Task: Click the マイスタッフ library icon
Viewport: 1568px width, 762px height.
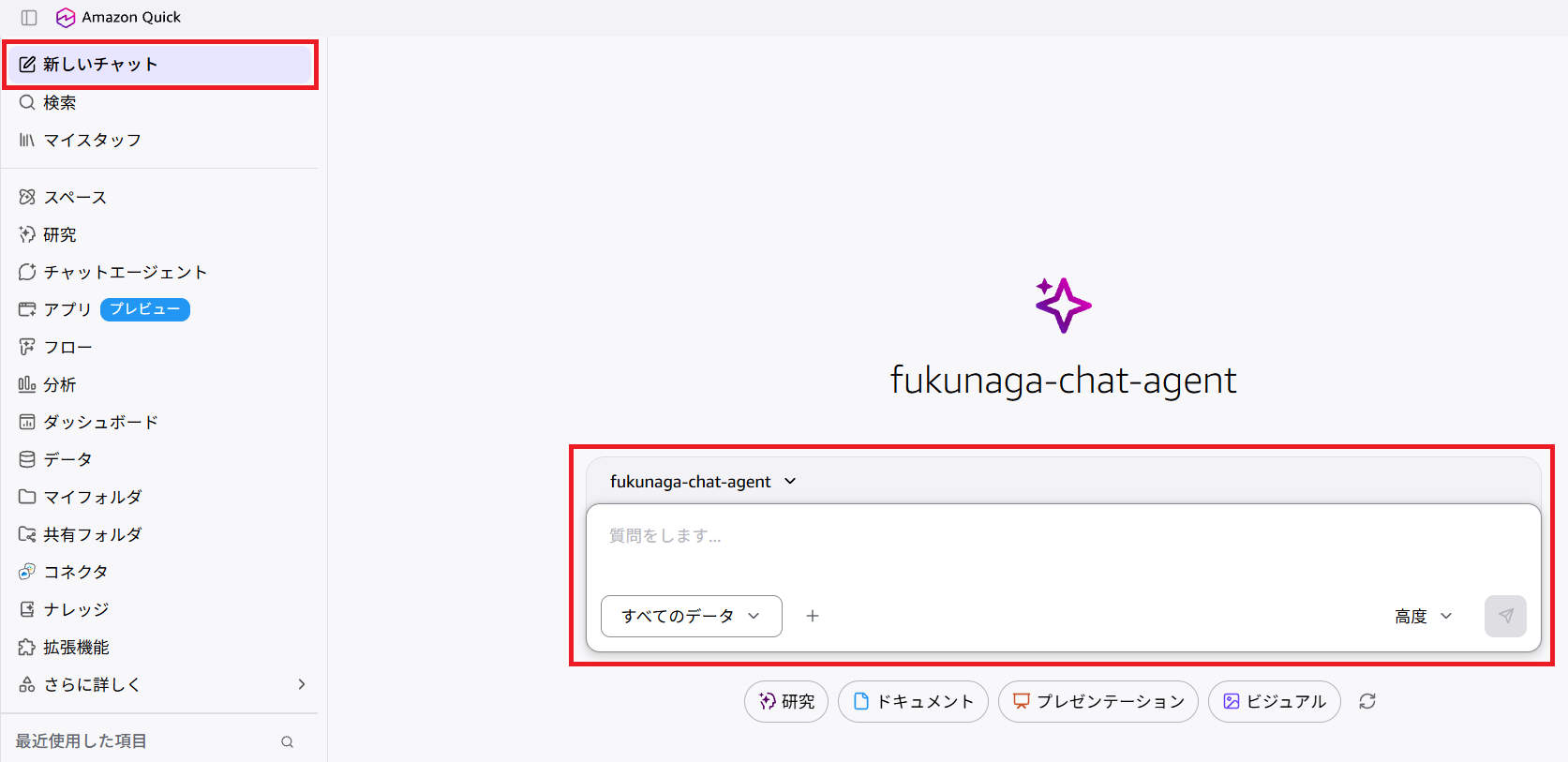Action: pyautogui.click(x=27, y=140)
